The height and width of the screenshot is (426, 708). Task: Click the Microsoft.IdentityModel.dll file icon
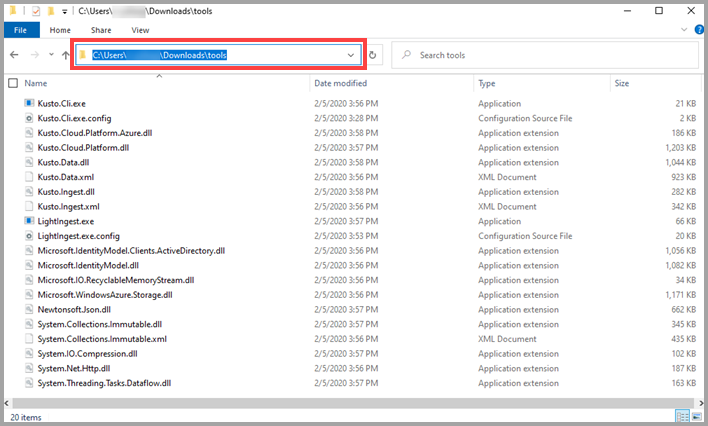[29, 265]
